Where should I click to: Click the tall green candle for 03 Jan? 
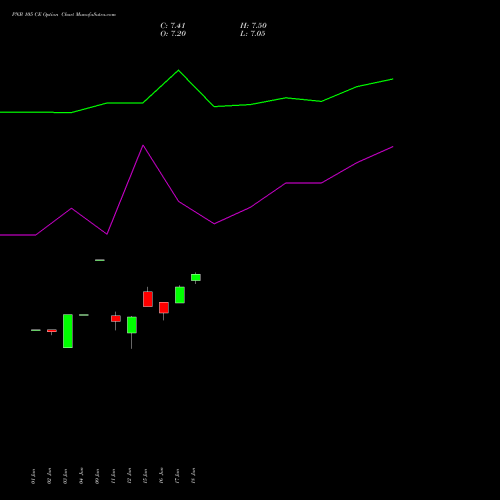(x=68, y=331)
